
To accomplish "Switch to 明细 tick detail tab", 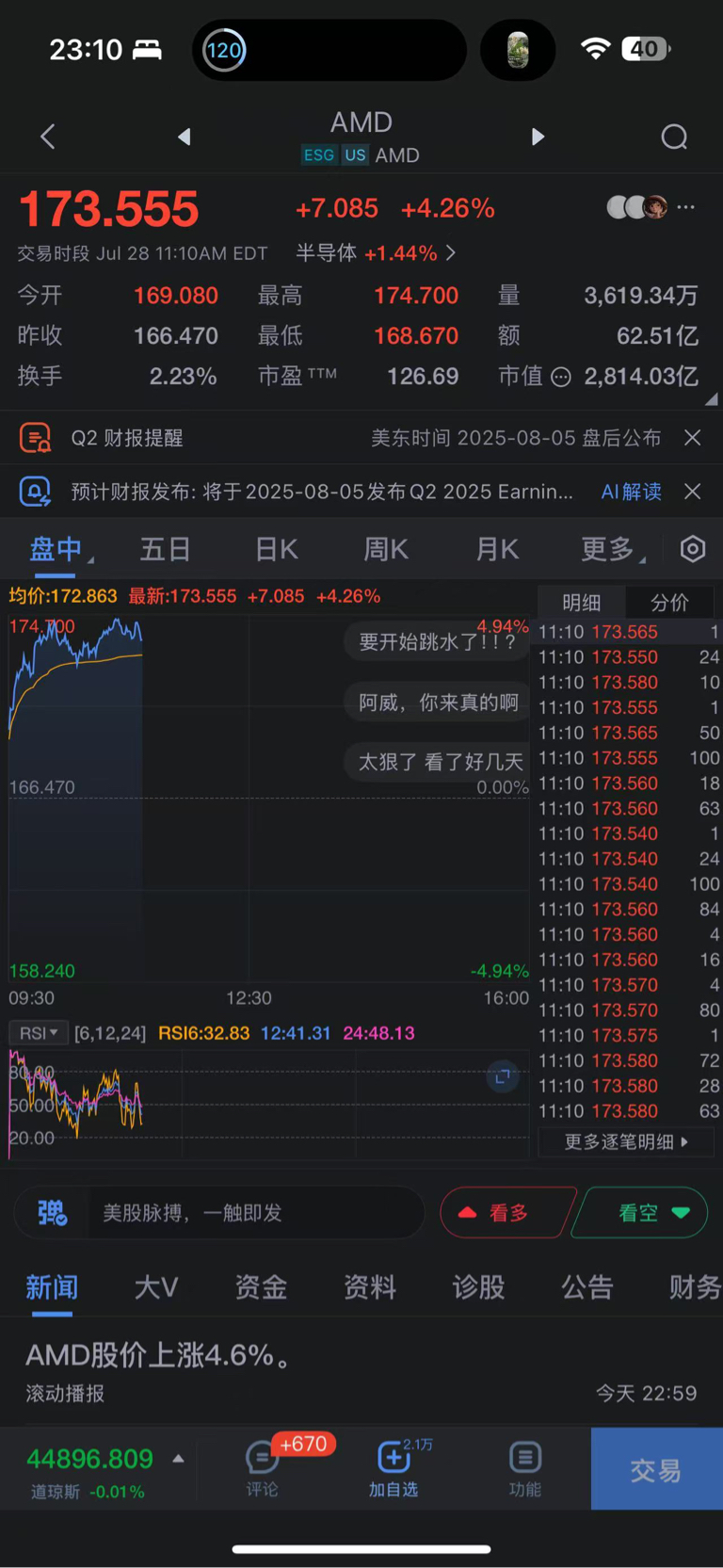I will (x=581, y=603).
